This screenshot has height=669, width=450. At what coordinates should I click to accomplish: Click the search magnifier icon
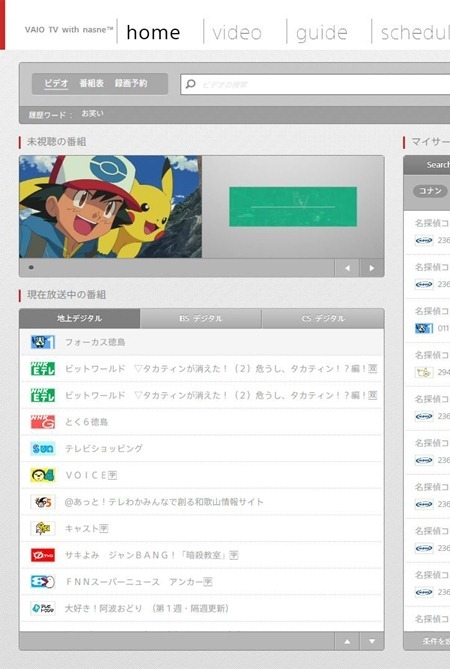191,84
